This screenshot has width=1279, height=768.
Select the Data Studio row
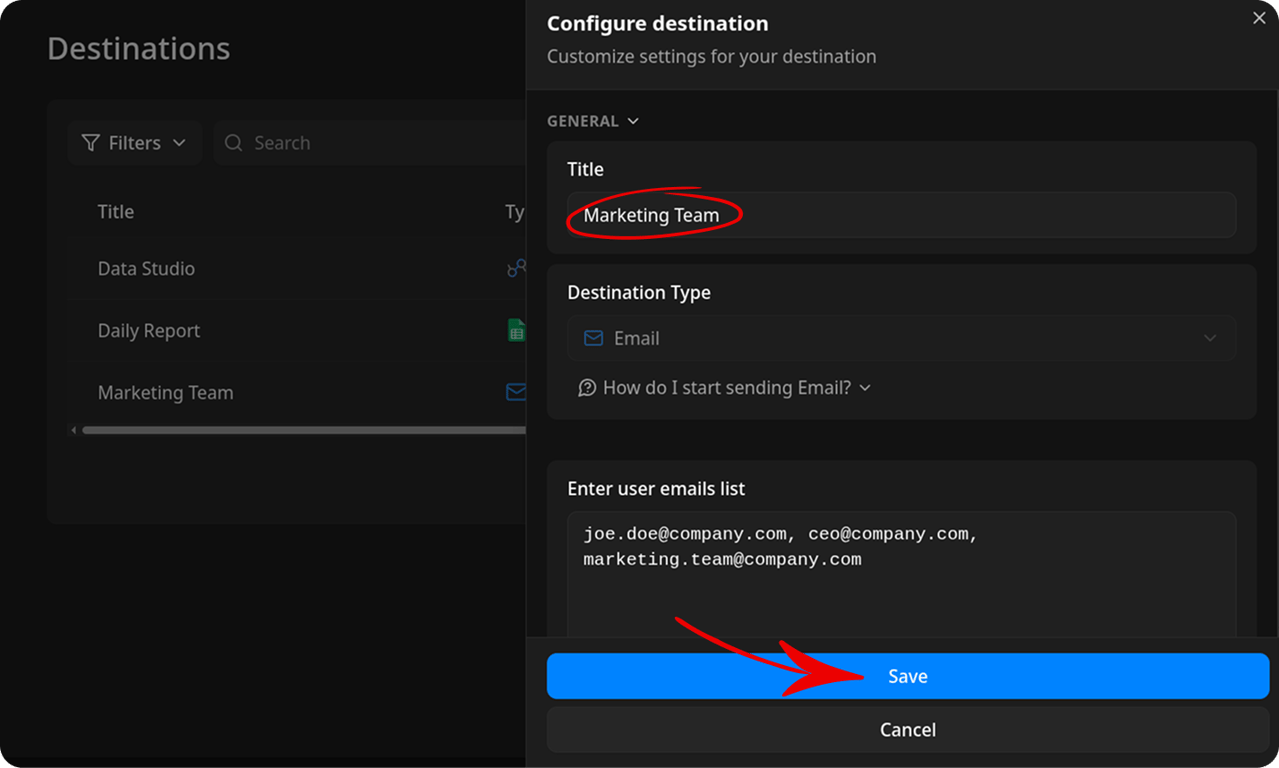(x=298, y=268)
